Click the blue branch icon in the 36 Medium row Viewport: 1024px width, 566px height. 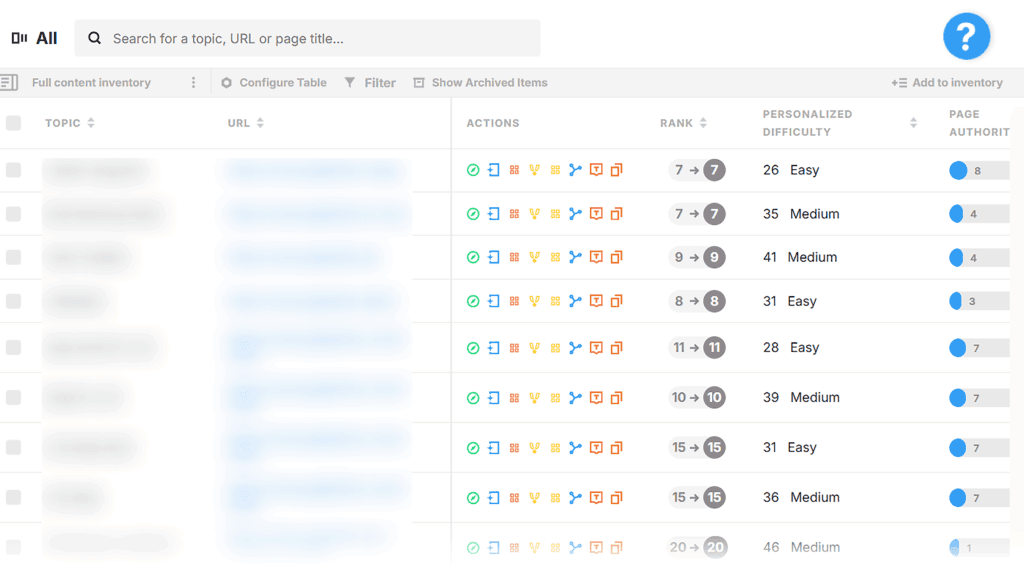click(575, 497)
